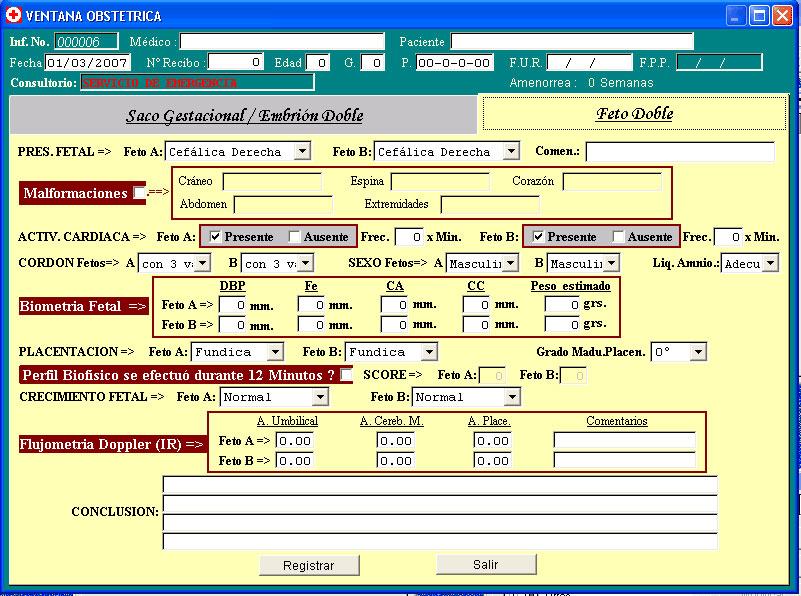
Task: Click the P. parity field
Action: pyautogui.click(x=455, y=63)
